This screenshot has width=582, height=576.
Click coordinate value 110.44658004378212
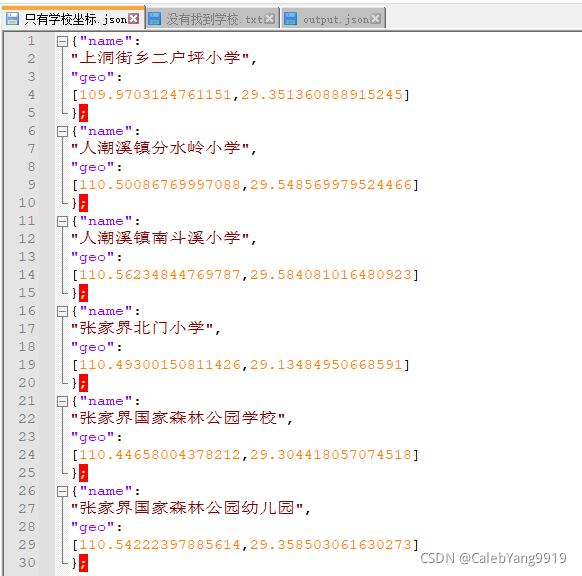(160, 455)
